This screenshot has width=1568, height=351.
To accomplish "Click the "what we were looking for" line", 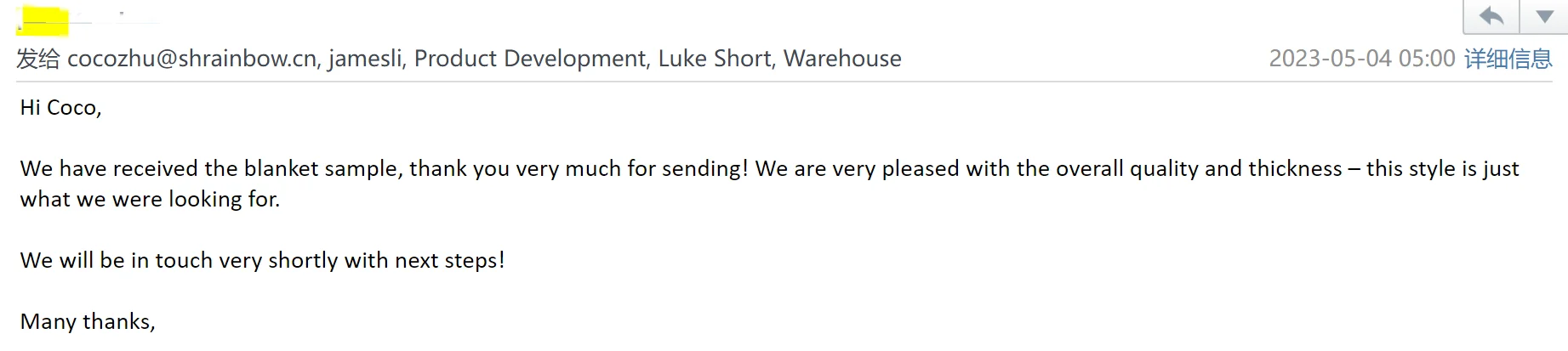I will coord(150,200).
